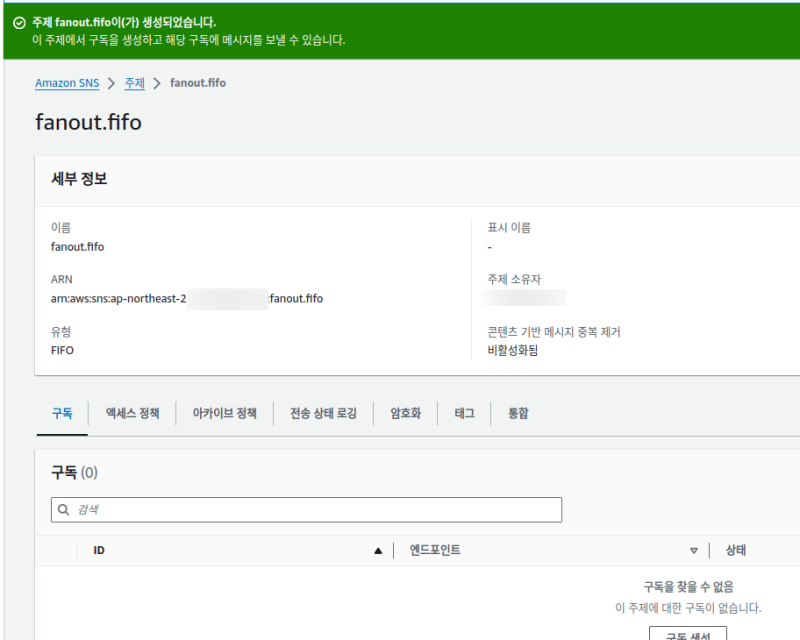The height and width of the screenshot is (640, 800).
Task: Click the FIFO type value
Action: (62, 351)
